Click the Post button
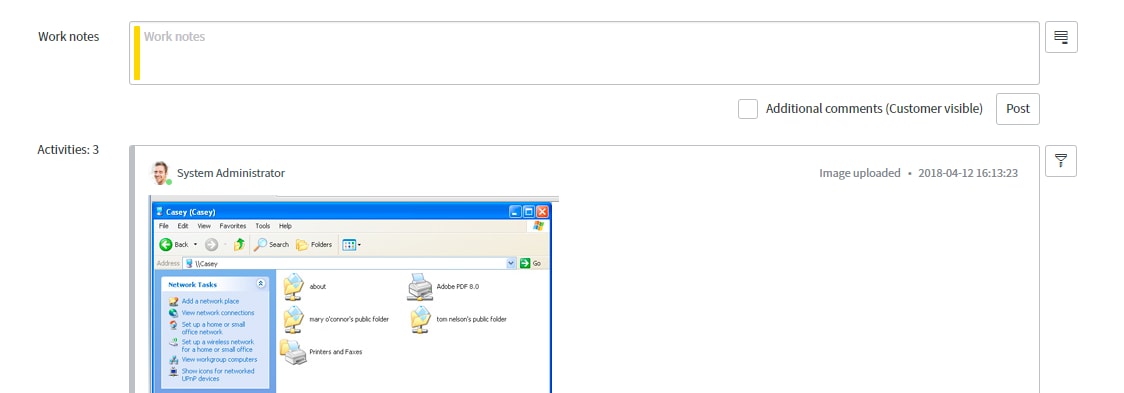This screenshot has height=393, width=1124. click(1017, 109)
